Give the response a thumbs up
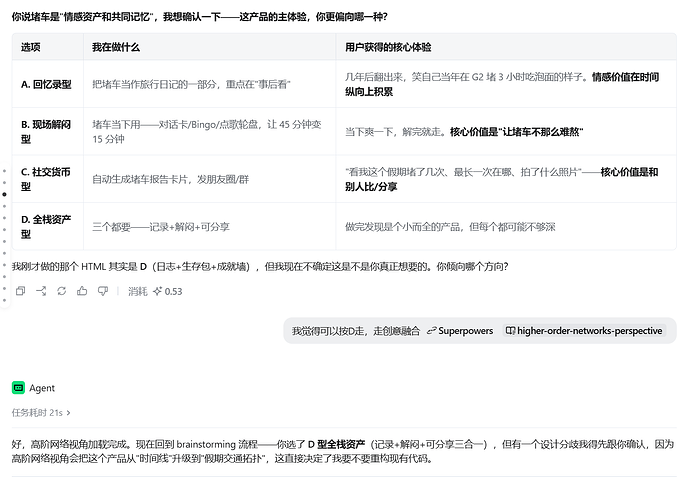Image resolution: width=690 pixels, height=477 pixels. (82, 291)
